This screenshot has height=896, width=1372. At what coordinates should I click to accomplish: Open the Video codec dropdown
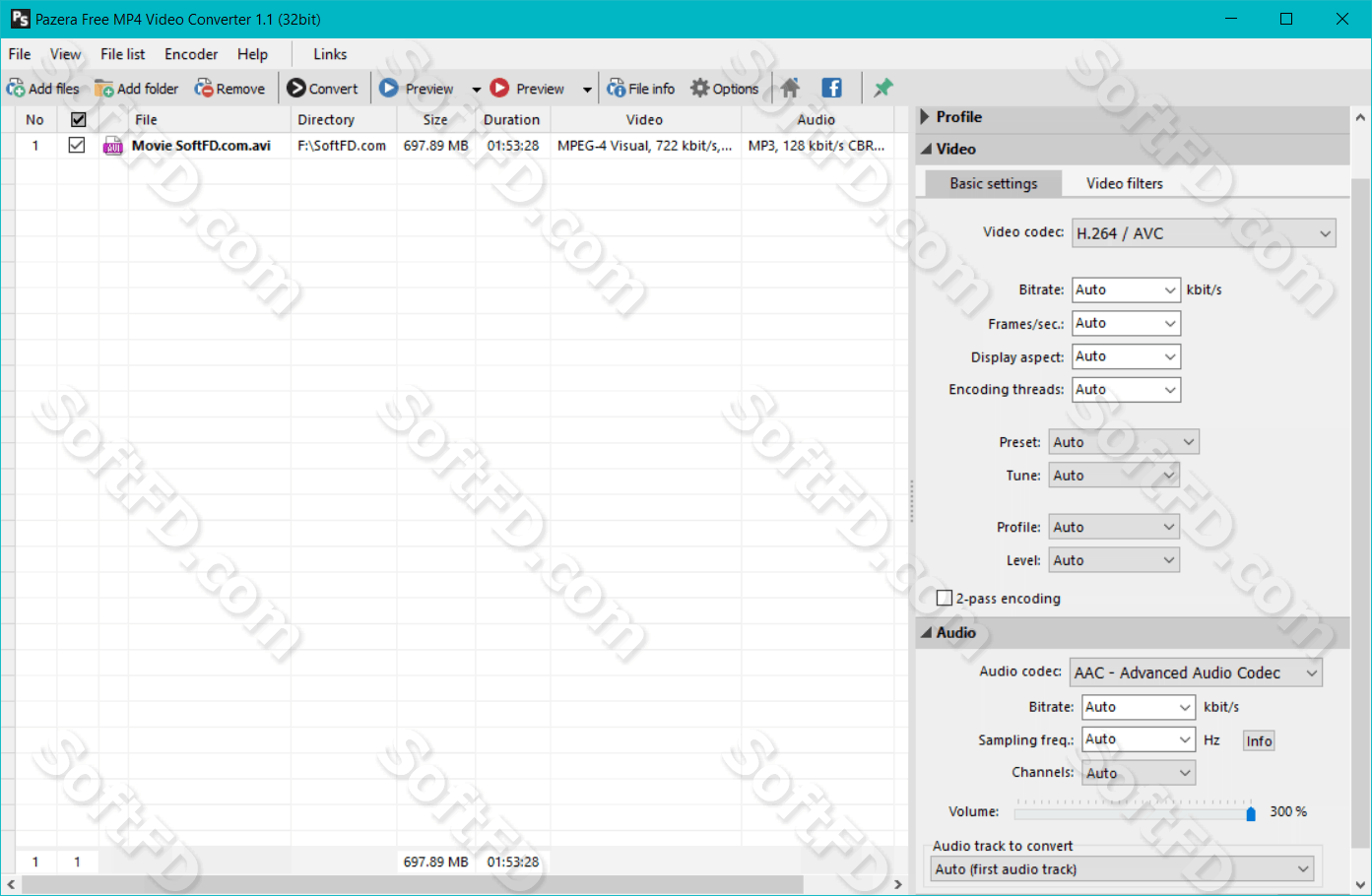click(x=1204, y=233)
